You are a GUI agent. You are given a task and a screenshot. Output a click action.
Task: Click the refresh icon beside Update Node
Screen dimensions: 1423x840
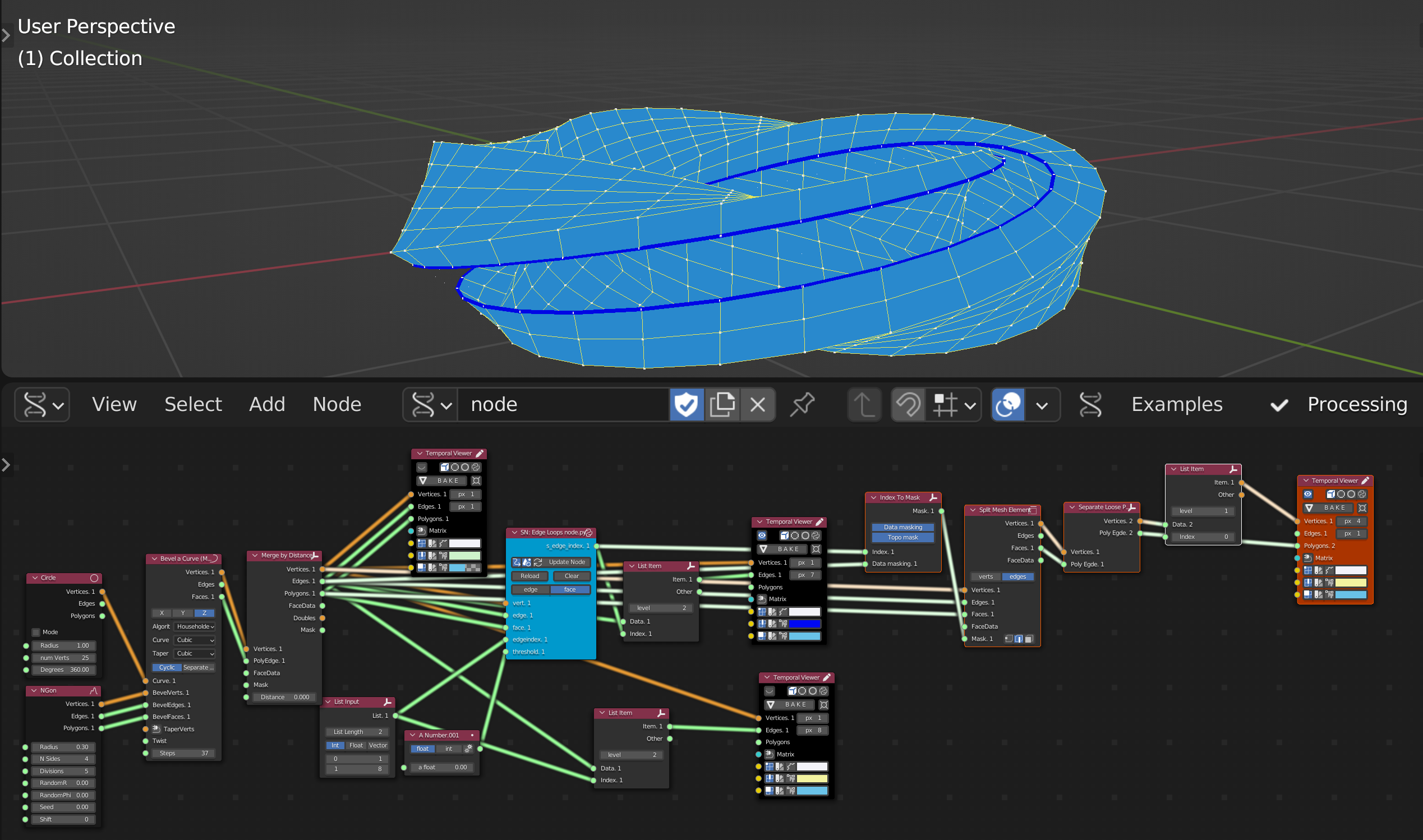point(538,563)
